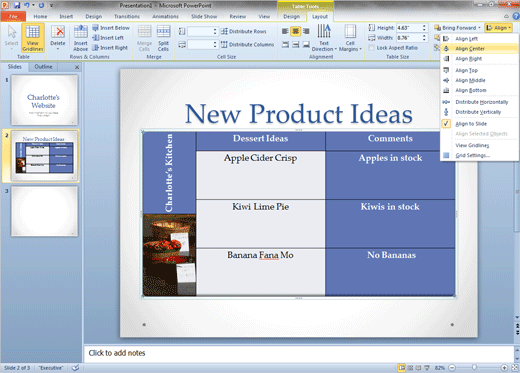Click the Insert Below button
The width and height of the screenshot is (520, 373).
point(111,28)
